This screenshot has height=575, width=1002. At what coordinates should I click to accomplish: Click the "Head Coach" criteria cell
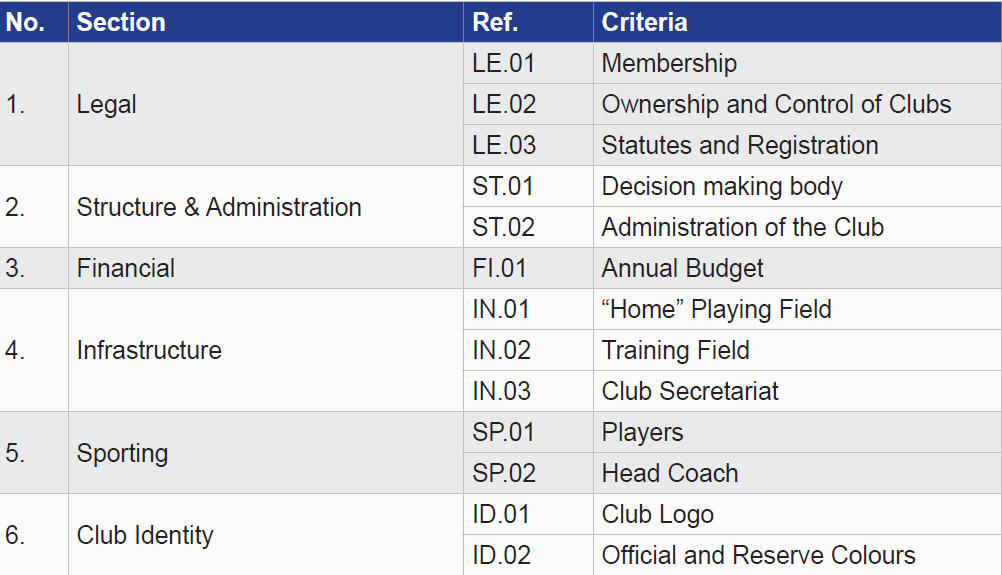(x=670, y=473)
